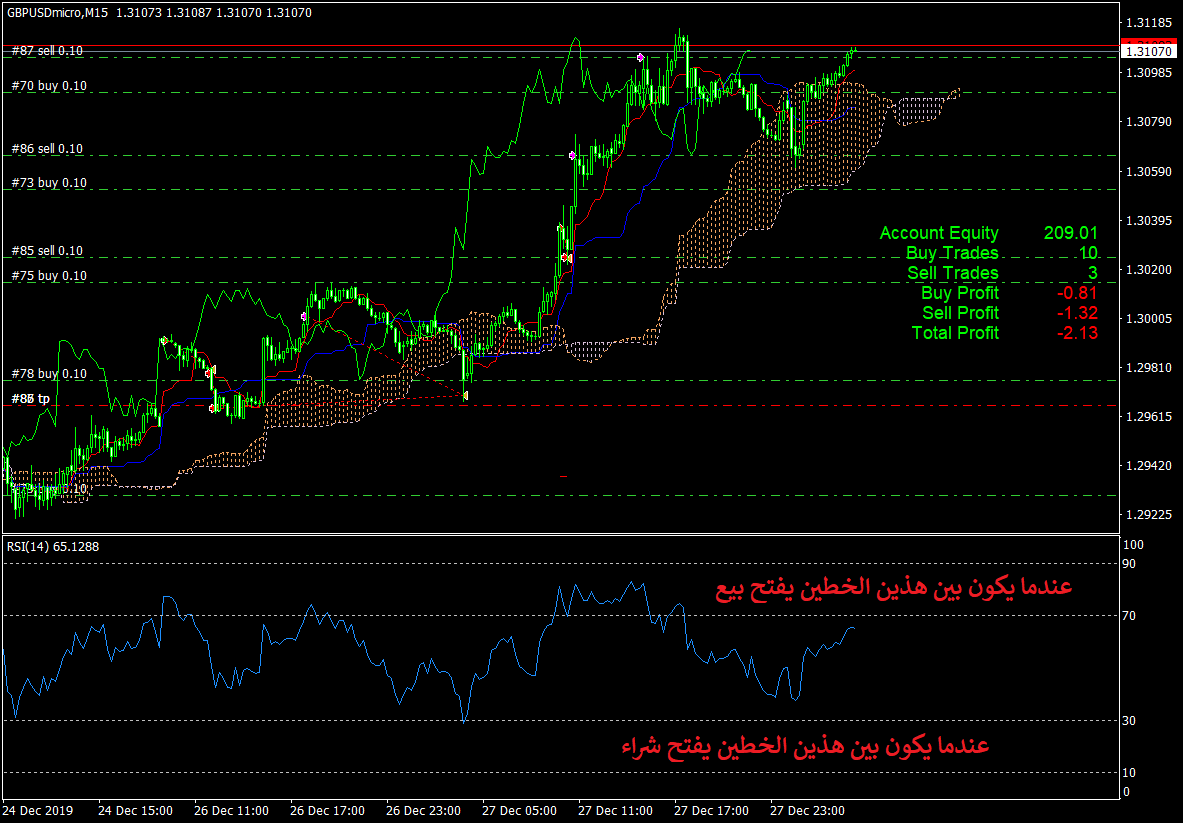Select the #86 sell 0.10 order label
The width and height of the screenshot is (1183, 823).
[48, 149]
